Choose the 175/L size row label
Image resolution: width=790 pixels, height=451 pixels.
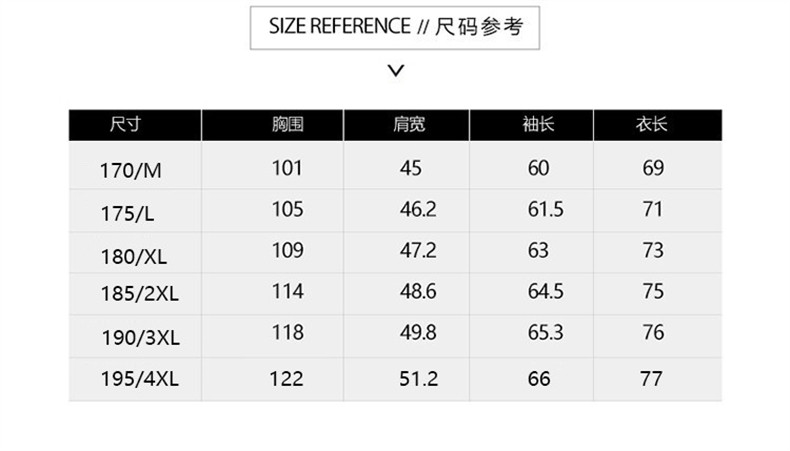pos(127,212)
